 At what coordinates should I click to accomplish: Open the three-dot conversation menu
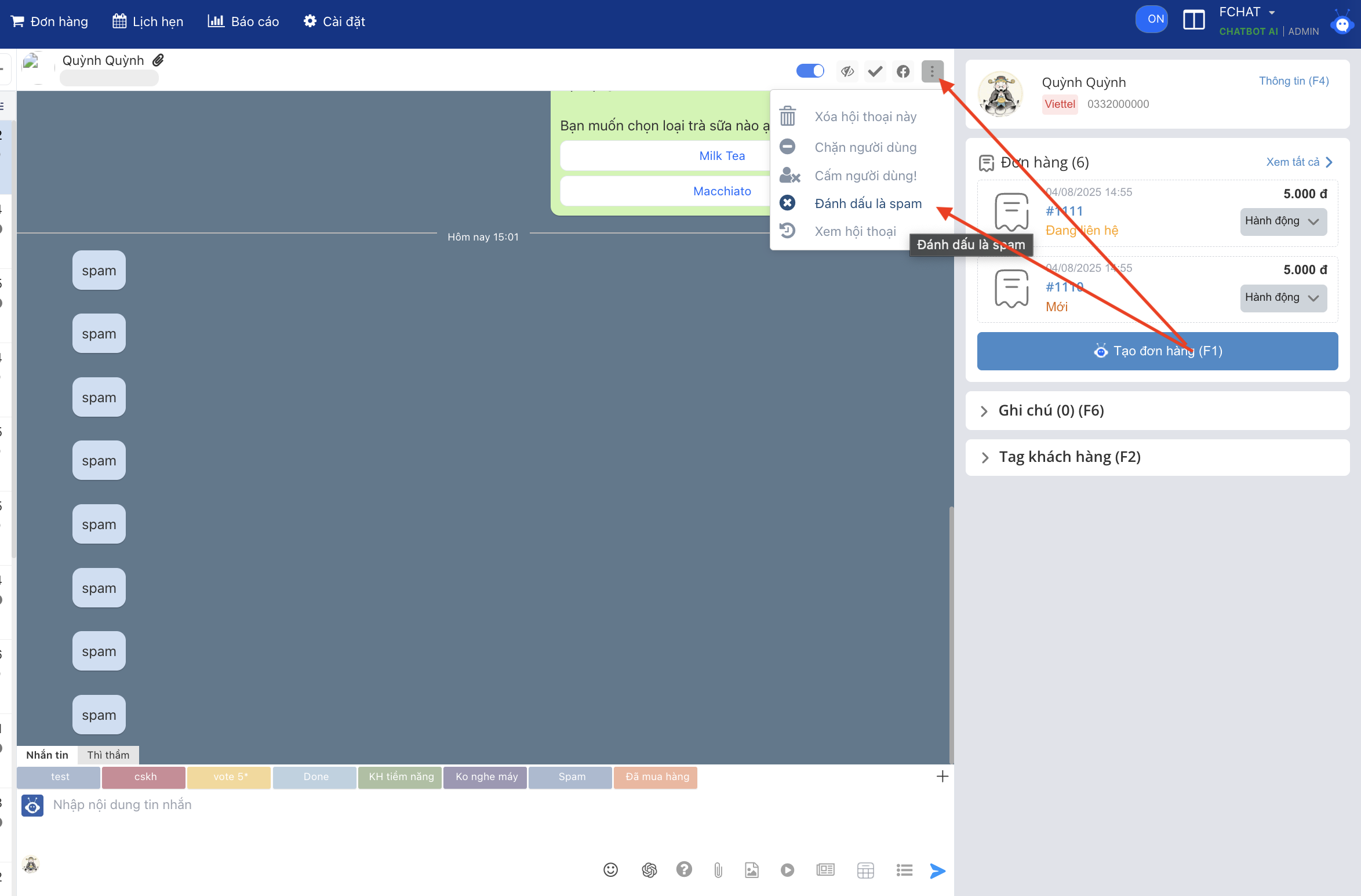tap(932, 71)
